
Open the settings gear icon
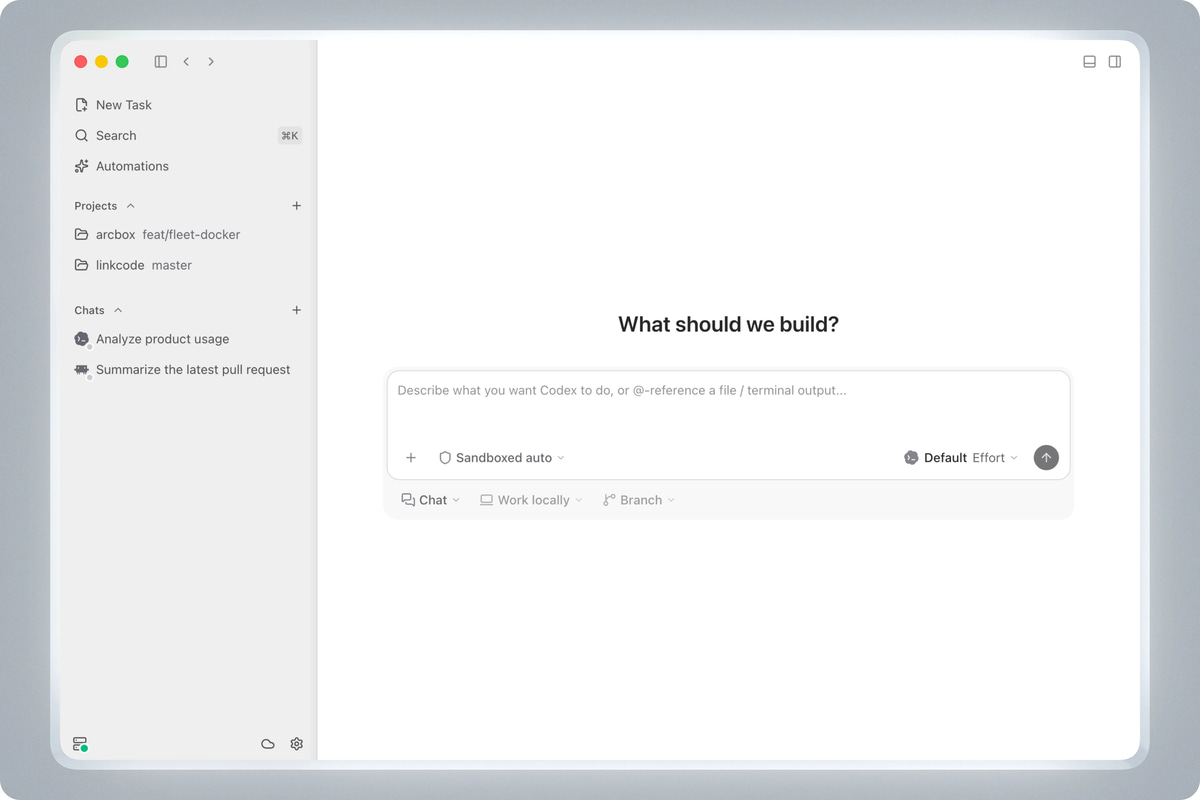point(297,744)
